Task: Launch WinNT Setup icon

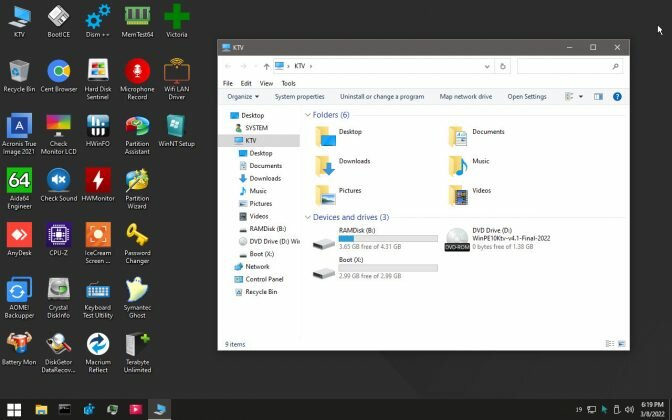Action: (177, 131)
